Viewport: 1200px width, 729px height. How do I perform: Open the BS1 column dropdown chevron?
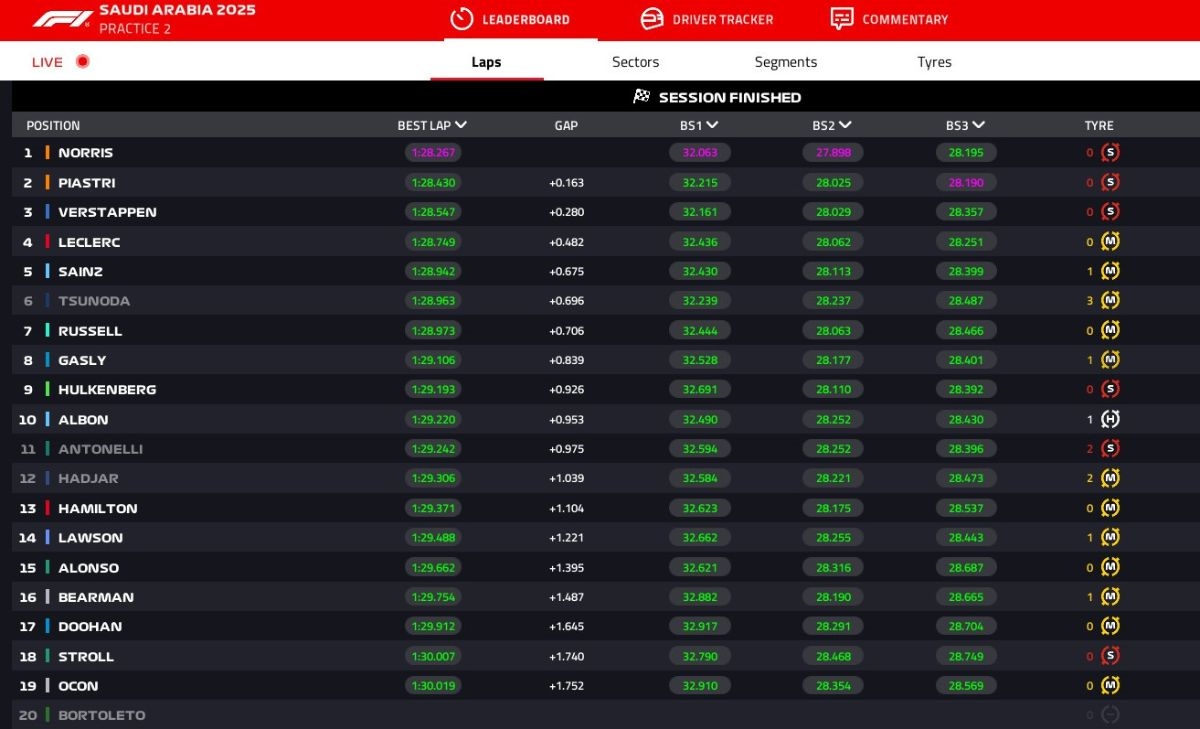712,125
